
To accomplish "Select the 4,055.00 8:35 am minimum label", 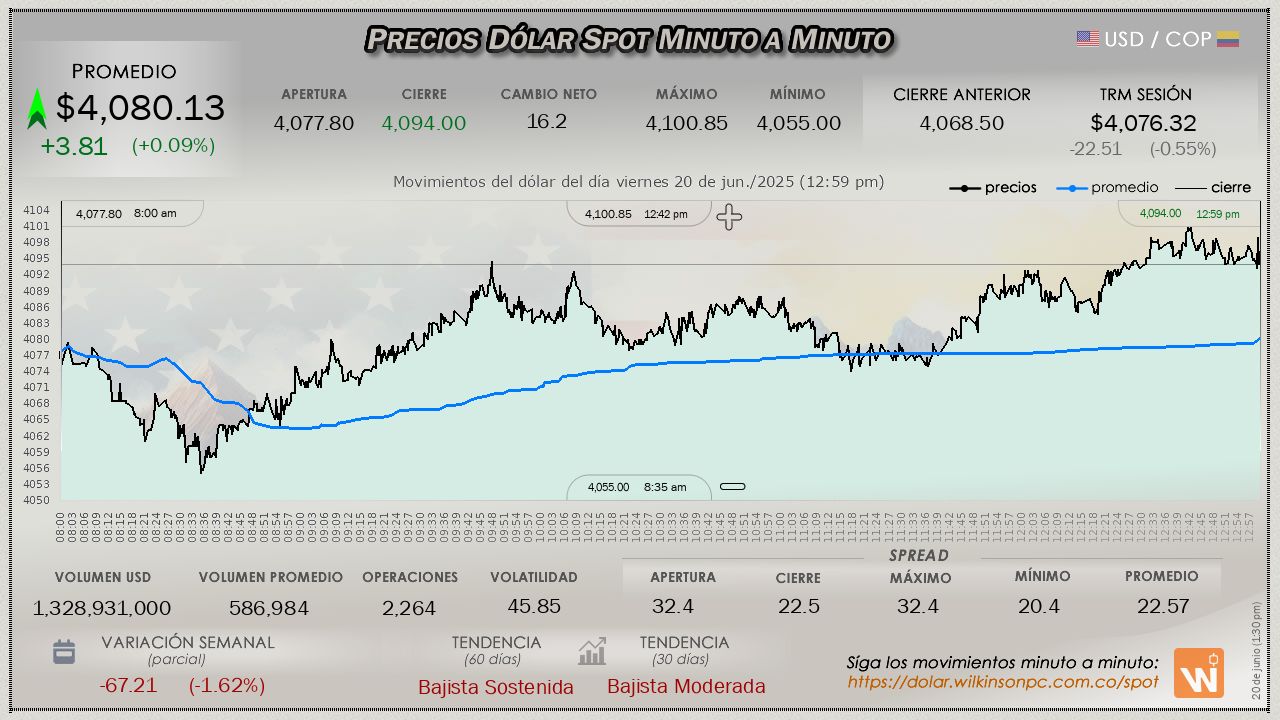I will pyautogui.click(x=637, y=487).
